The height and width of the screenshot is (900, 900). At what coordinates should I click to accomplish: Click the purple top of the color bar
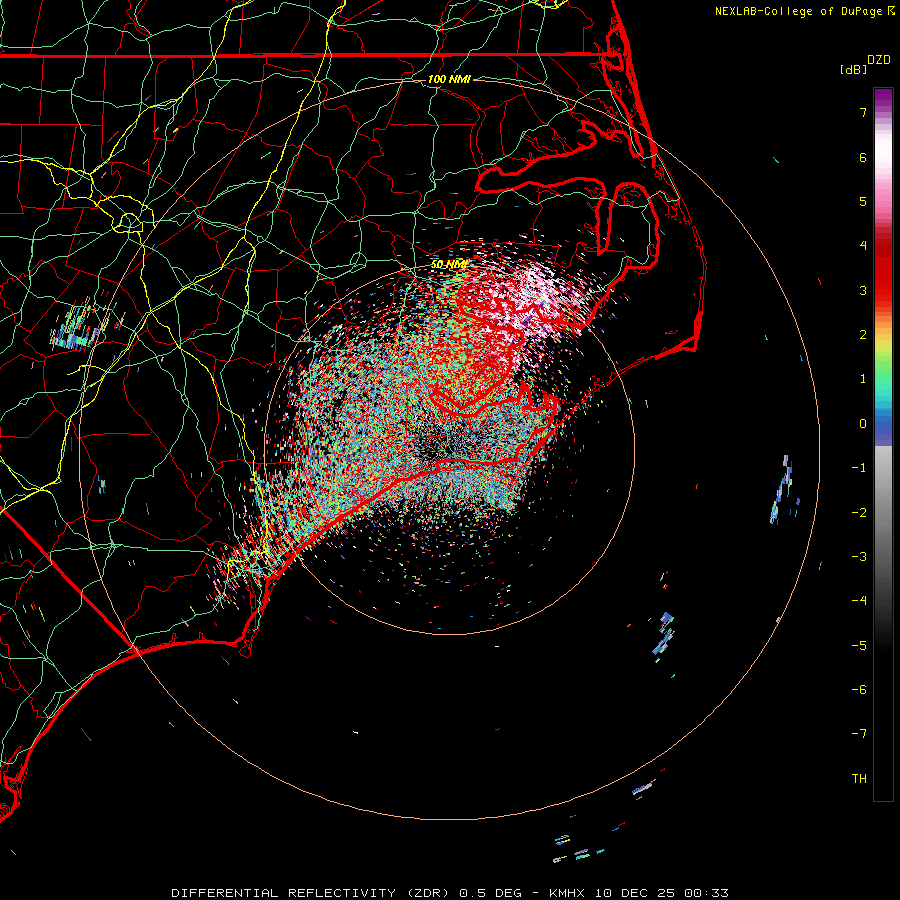883,99
